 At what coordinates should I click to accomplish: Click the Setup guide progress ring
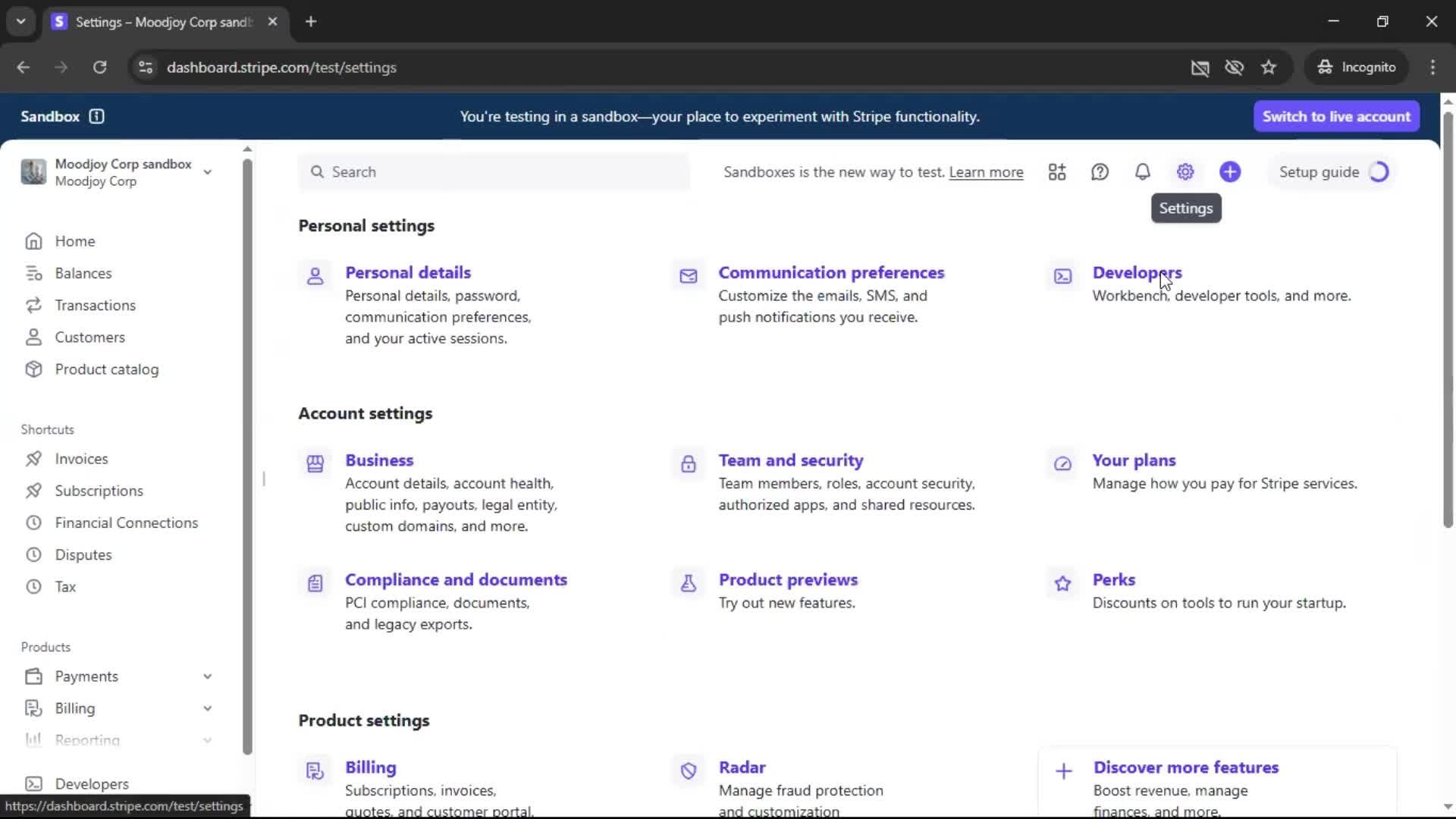1379,172
